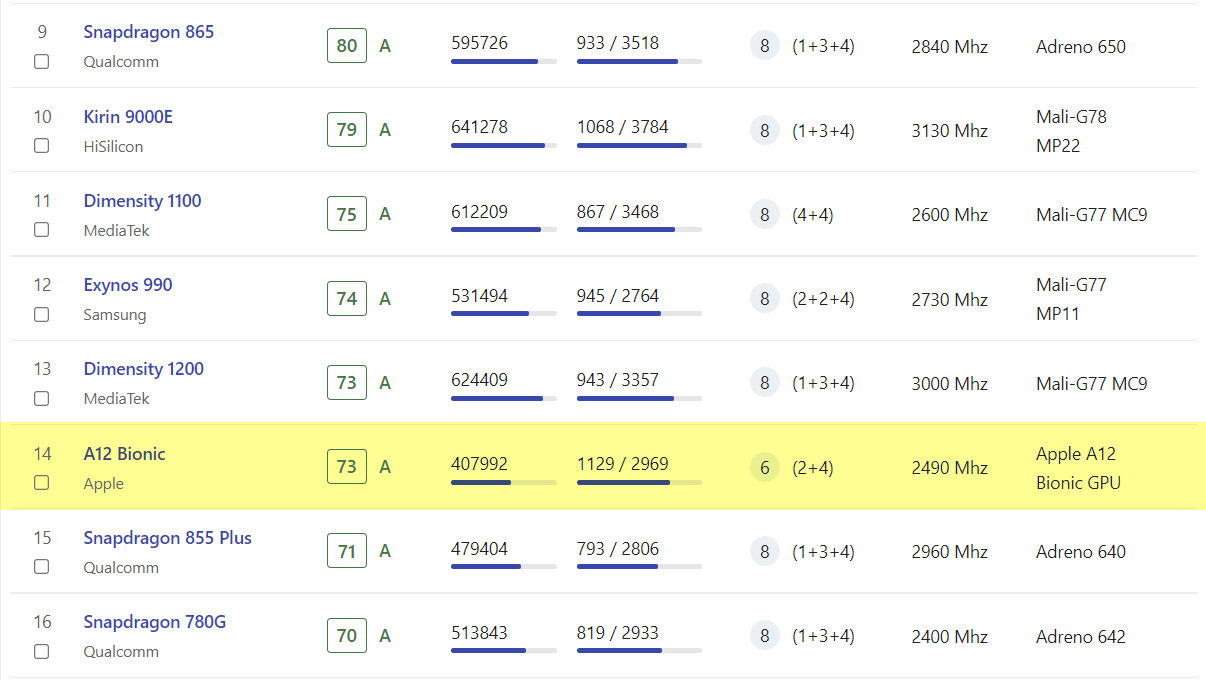1206x680 pixels.
Task: Tick the compare checkbox for Snapdragon 865
Action: point(41,62)
